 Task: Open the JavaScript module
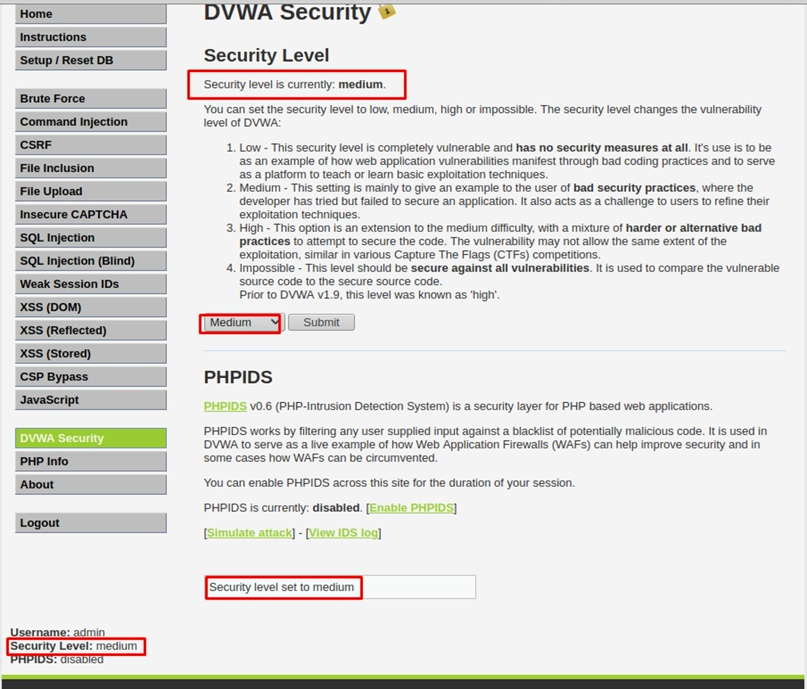click(91, 399)
